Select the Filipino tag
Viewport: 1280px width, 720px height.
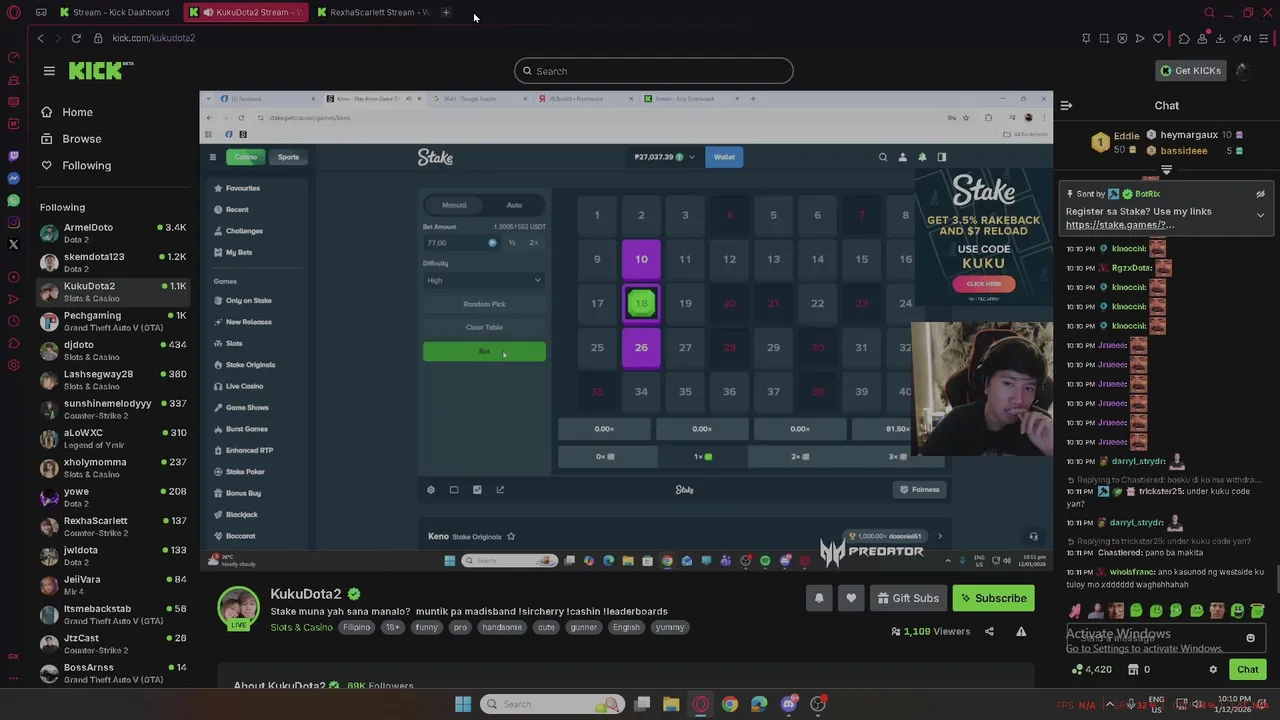point(357,627)
